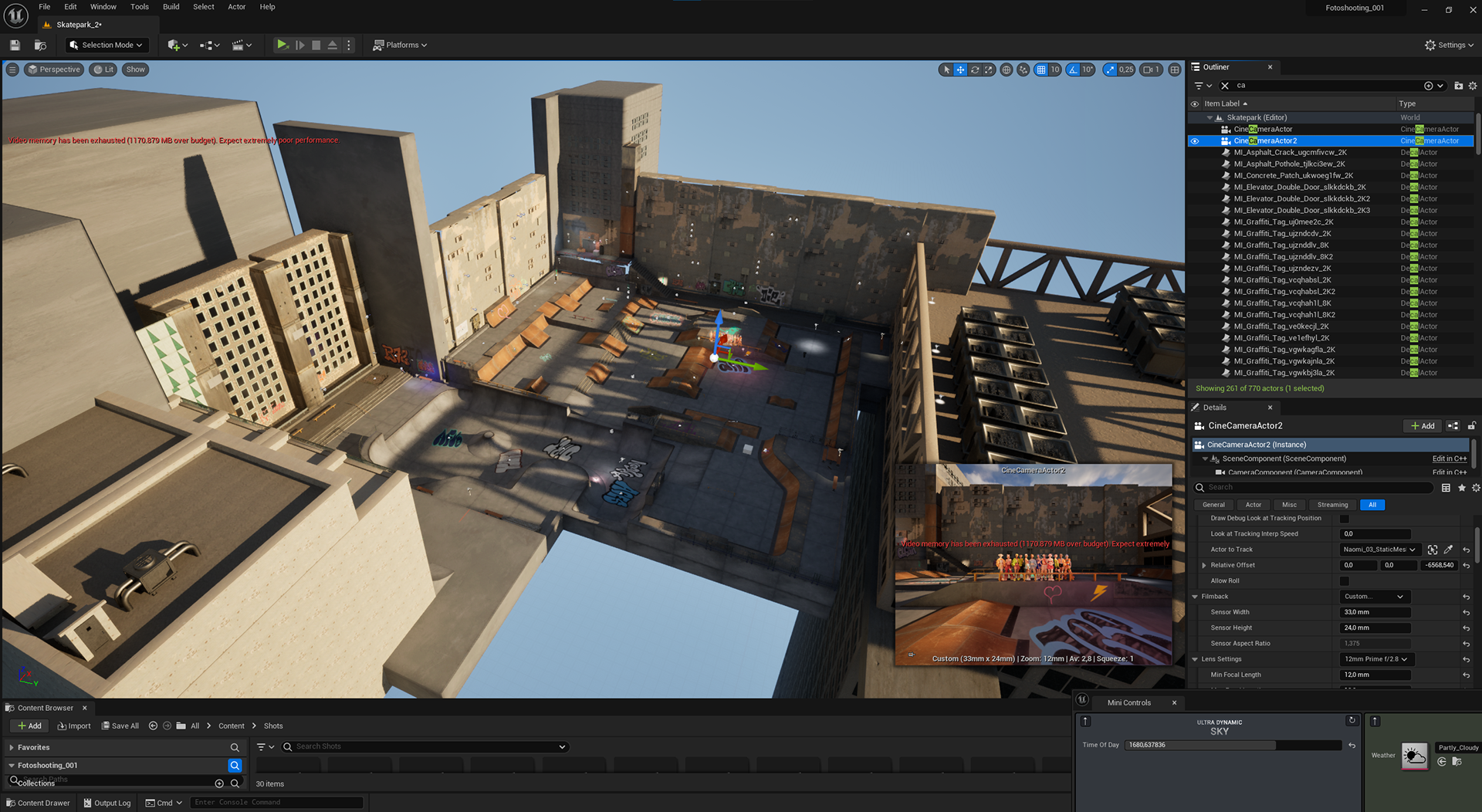
Task: Start Play in Editor with green arrow
Action: coord(283,45)
